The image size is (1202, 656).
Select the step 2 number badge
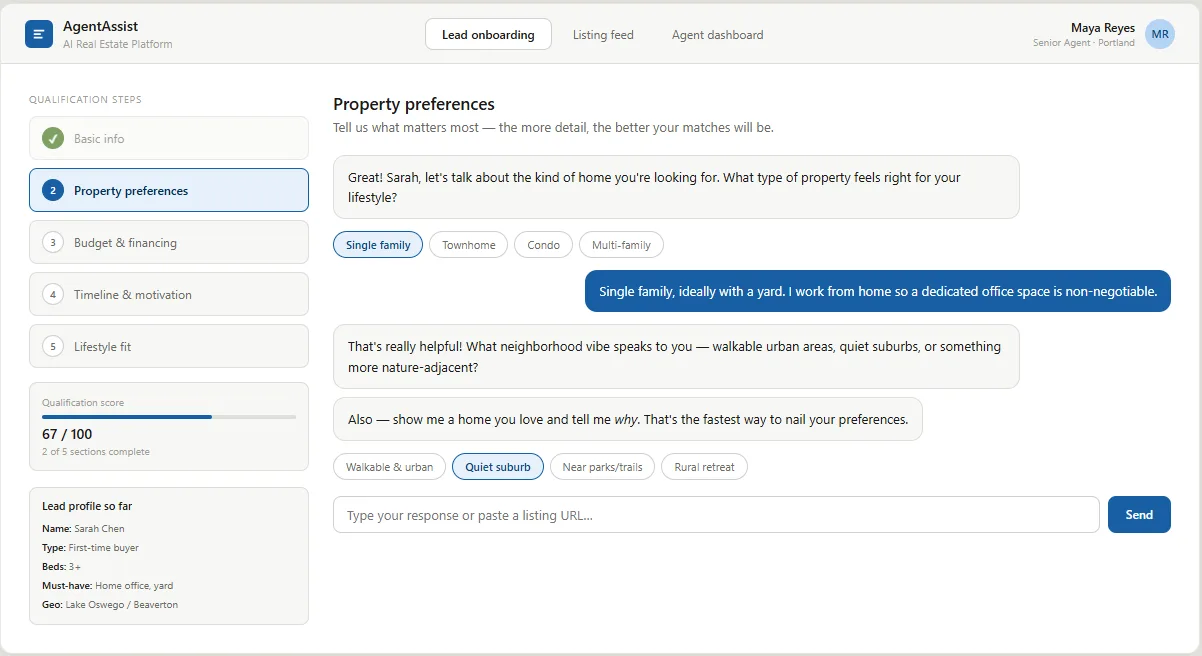pos(53,190)
